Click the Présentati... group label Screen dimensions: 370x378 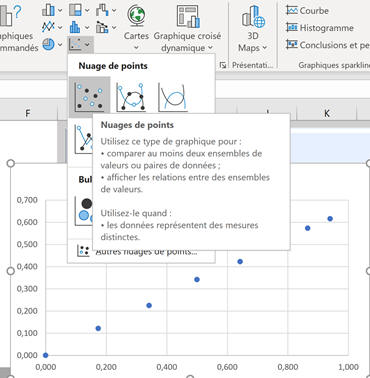click(x=252, y=65)
